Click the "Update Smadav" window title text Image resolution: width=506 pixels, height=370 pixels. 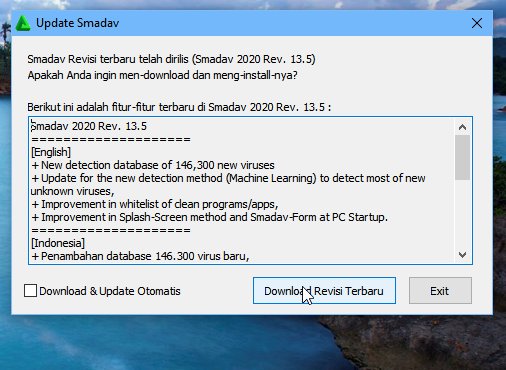coord(77,23)
